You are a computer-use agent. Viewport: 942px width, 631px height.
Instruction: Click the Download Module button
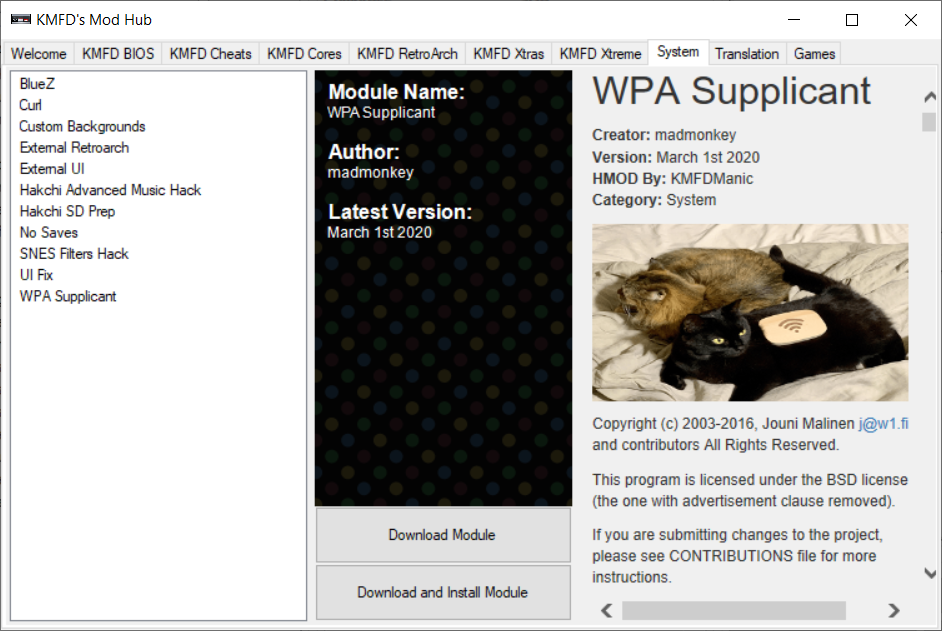click(x=443, y=535)
